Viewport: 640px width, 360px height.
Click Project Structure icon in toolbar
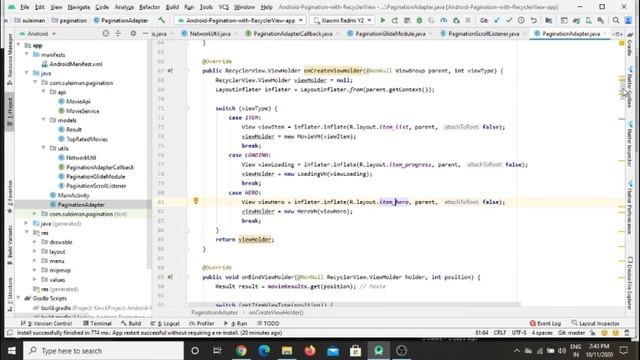(x=549, y=20)
